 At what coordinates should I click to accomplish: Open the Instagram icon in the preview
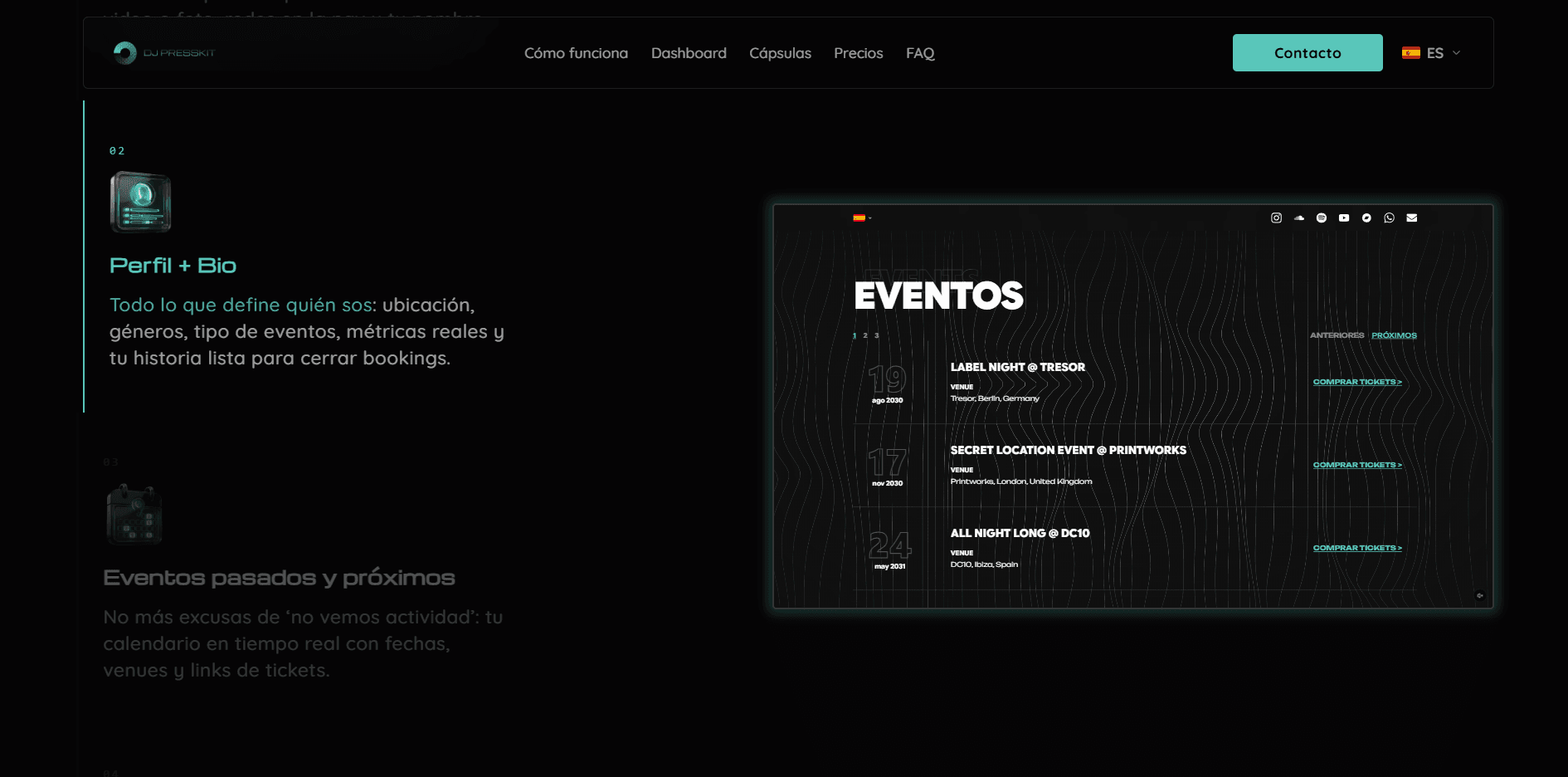[1276, 218]
